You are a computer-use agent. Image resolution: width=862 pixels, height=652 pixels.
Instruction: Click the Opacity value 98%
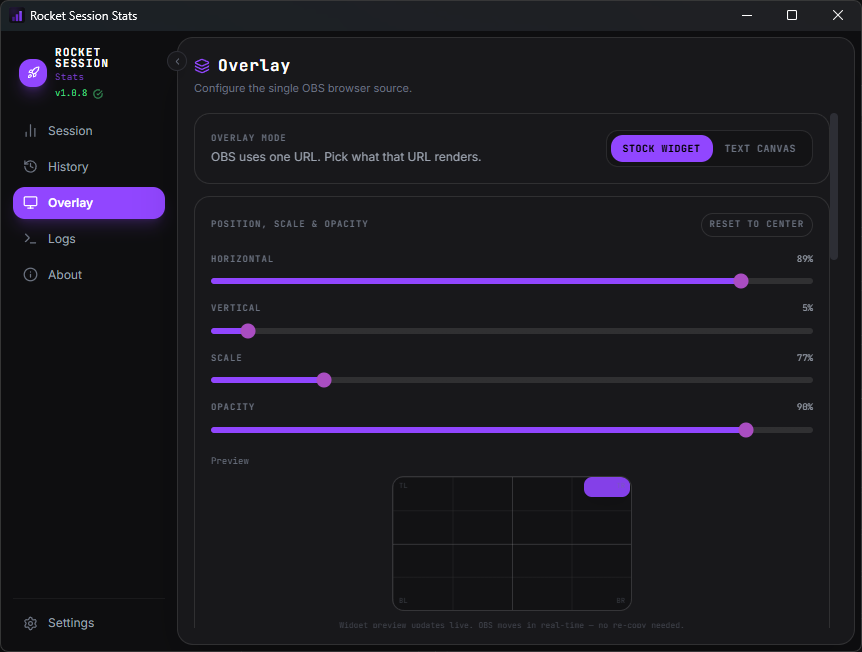804,407
